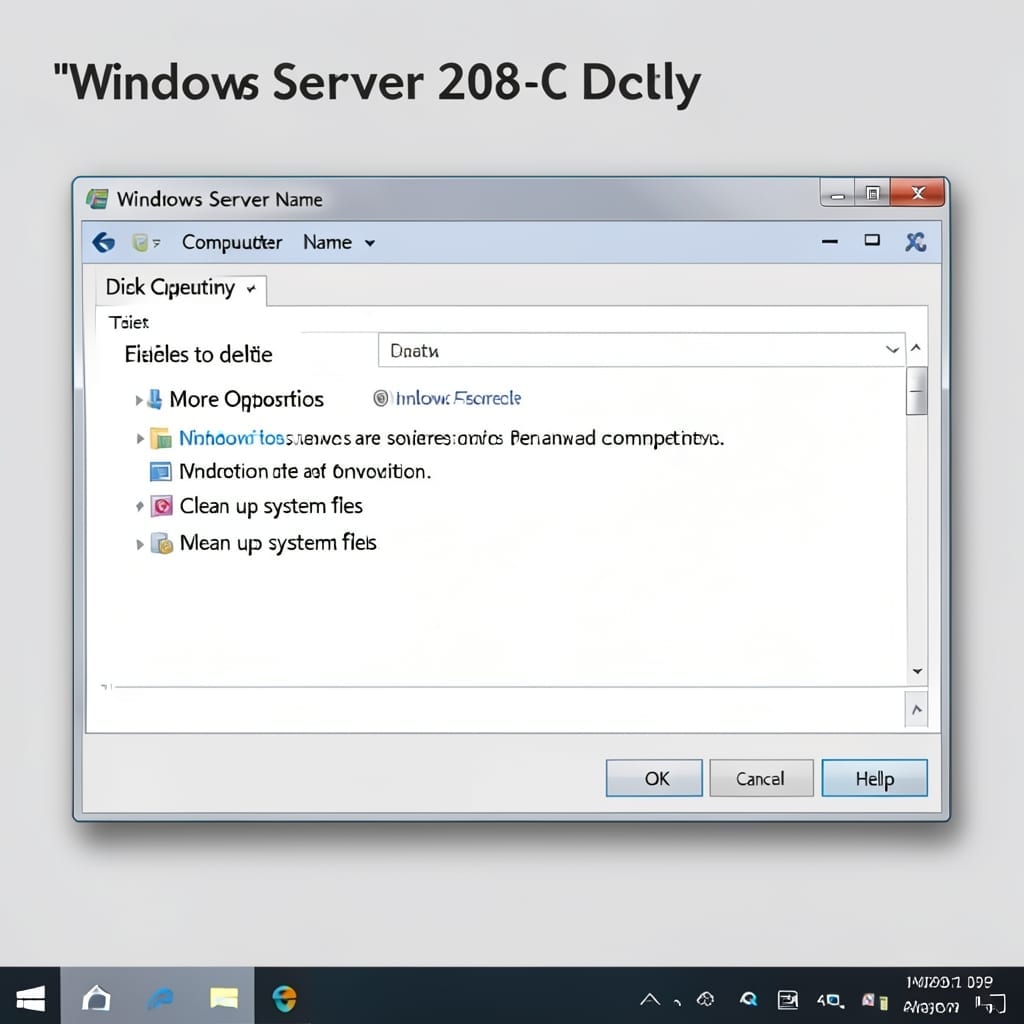Click the Name menu item
Image resolution: width=1024 pixels, height=1024 pixels.
[327, 242]
